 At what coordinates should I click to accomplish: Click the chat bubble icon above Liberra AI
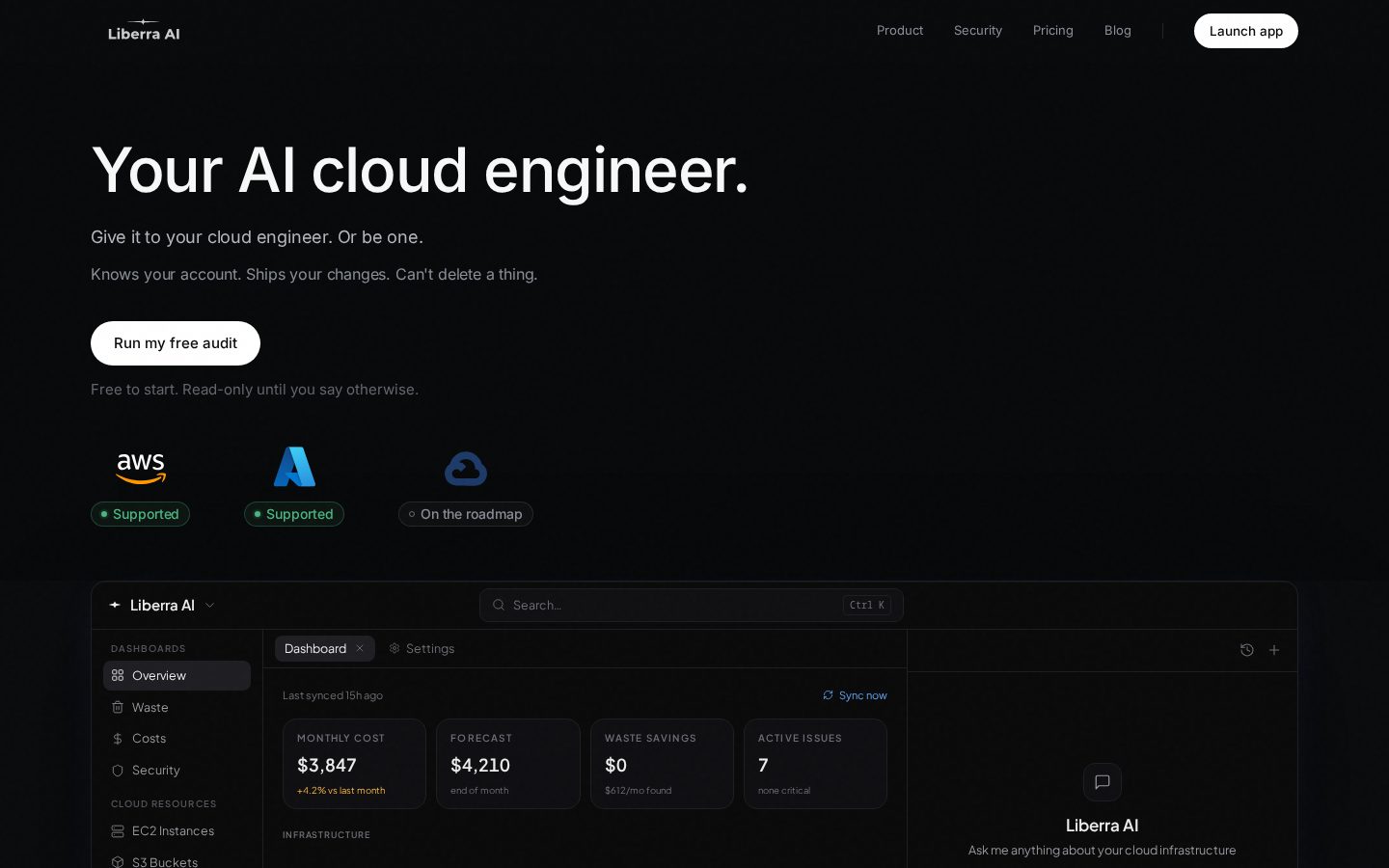tap(1103, 782)
